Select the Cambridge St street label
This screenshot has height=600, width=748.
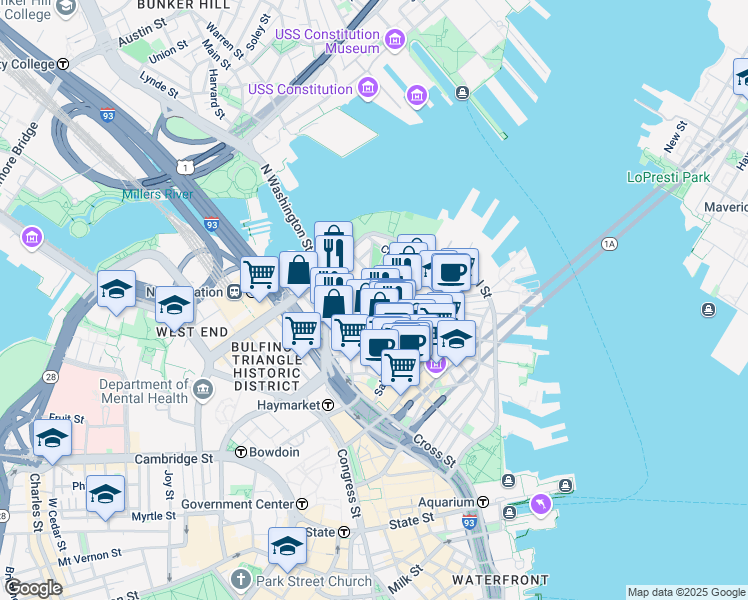tap(174, 459)
